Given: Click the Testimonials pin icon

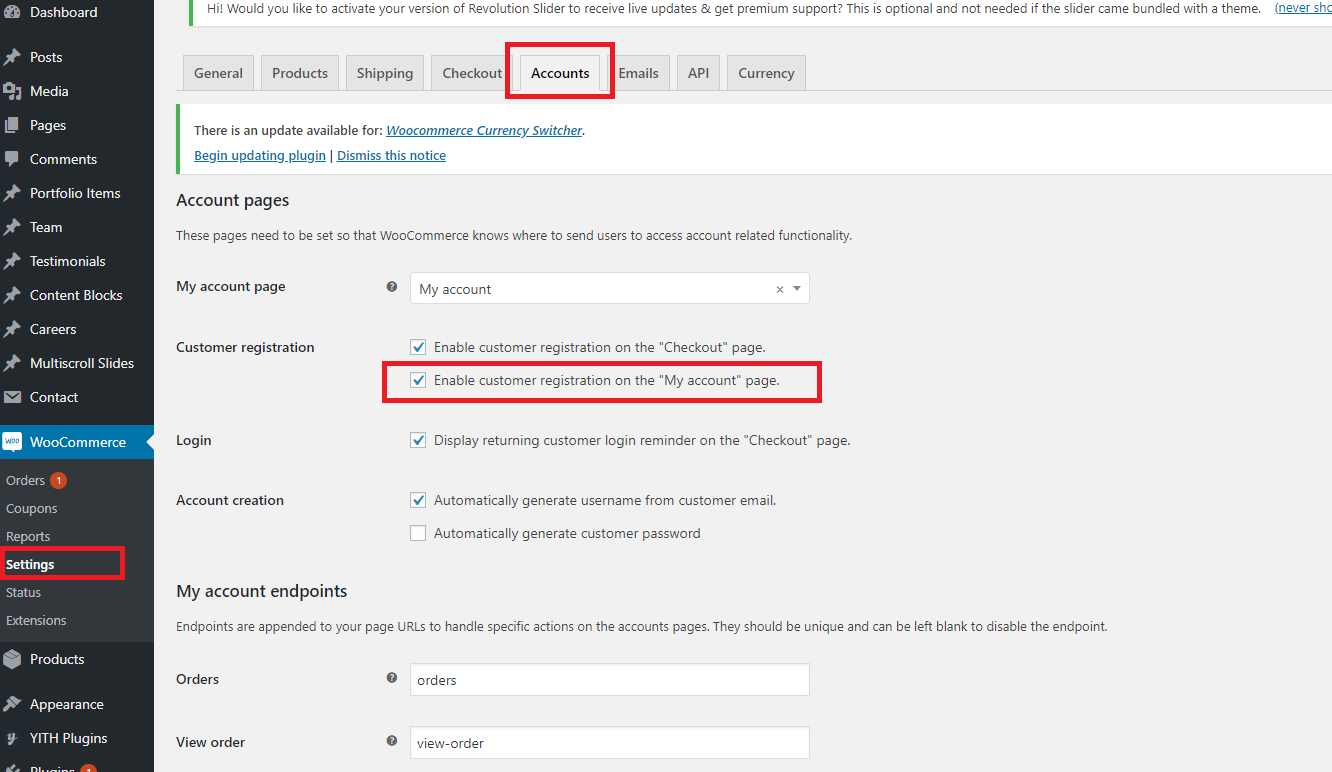Looking at the screenshot, I should pyautogui.click(x=12, y=261).
